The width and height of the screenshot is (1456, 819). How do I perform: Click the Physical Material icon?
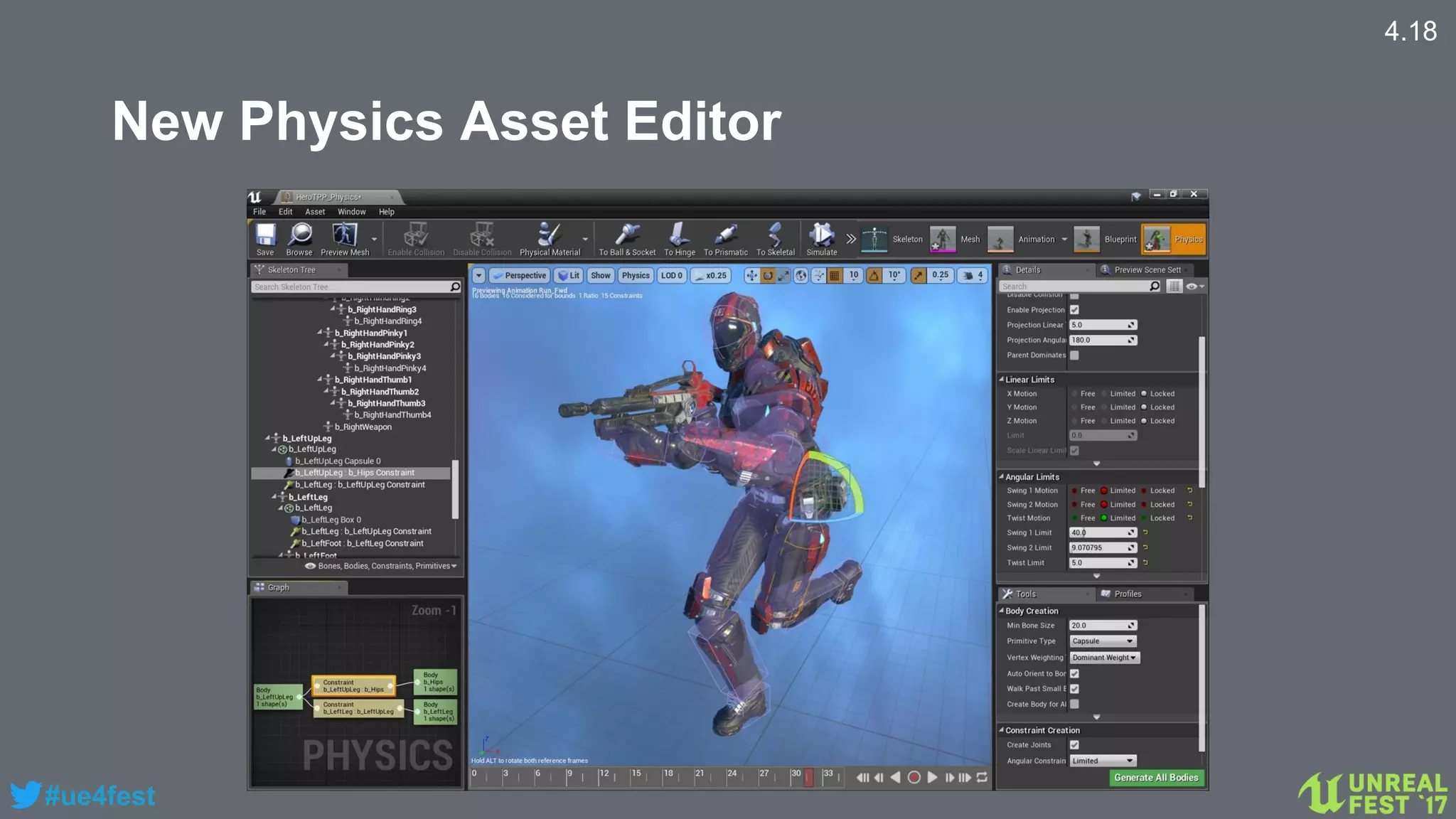550,239
